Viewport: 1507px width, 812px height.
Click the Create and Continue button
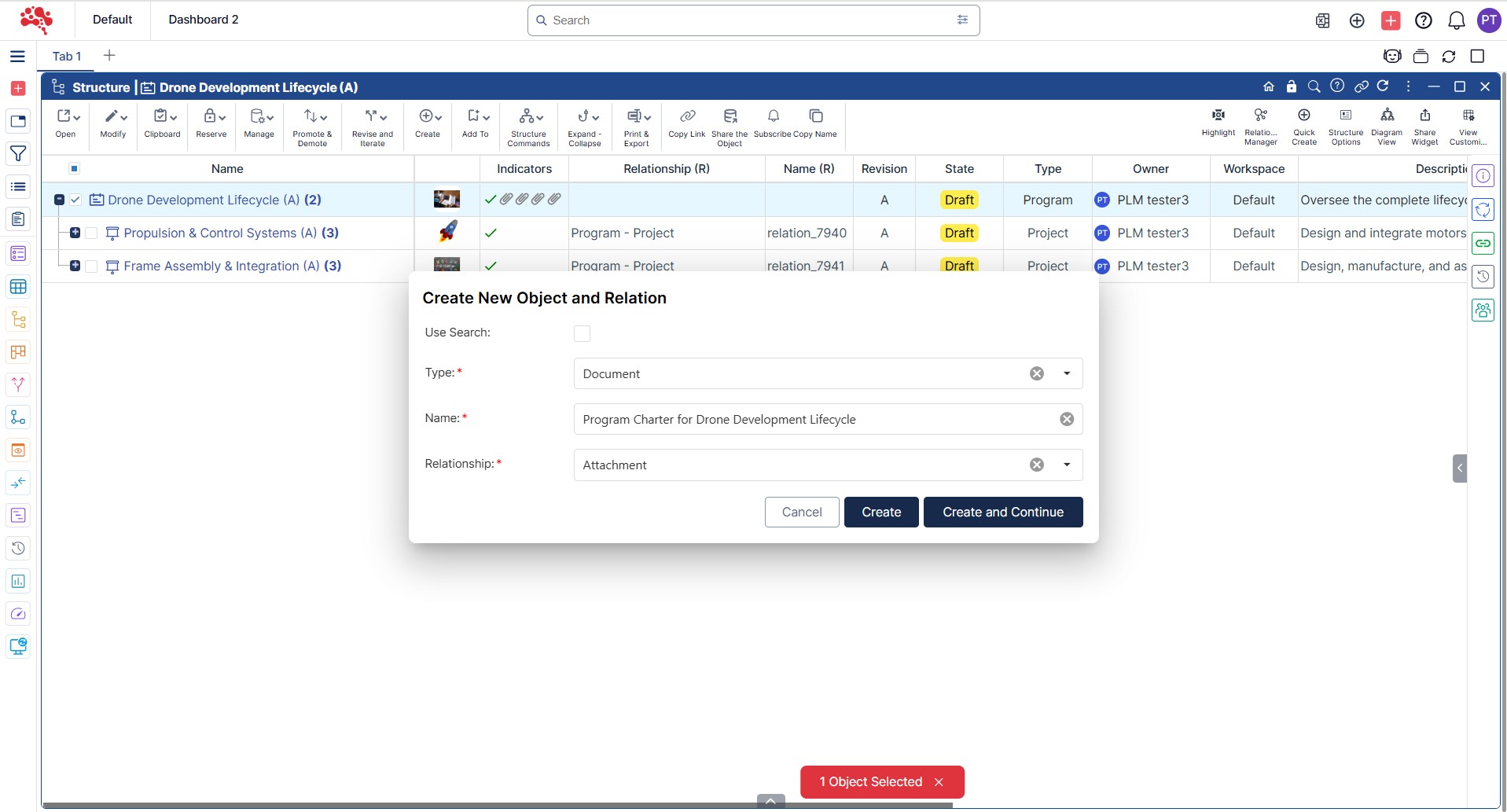click(1002, 513)
